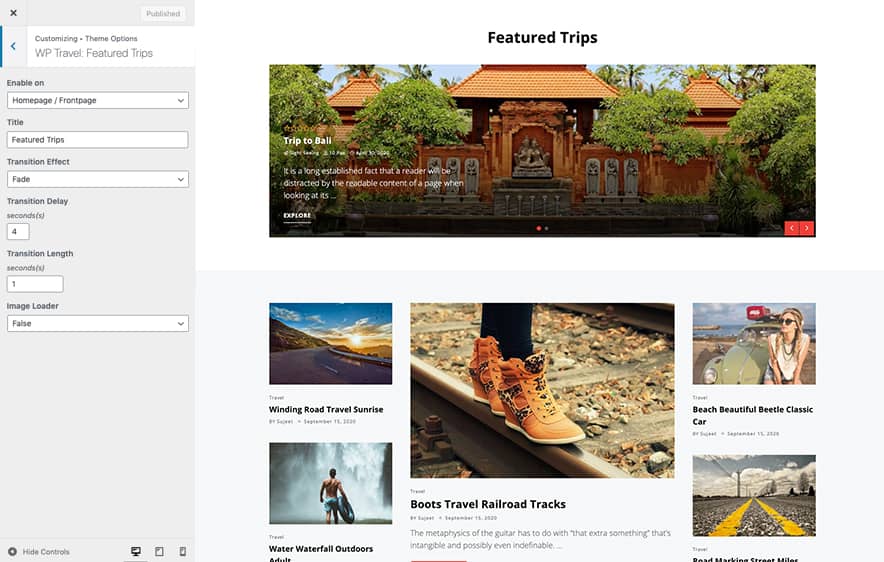Click the Hide Controls collapse arrow icon
The width and height of the screenshot is (884, 562).
point(12,552)
